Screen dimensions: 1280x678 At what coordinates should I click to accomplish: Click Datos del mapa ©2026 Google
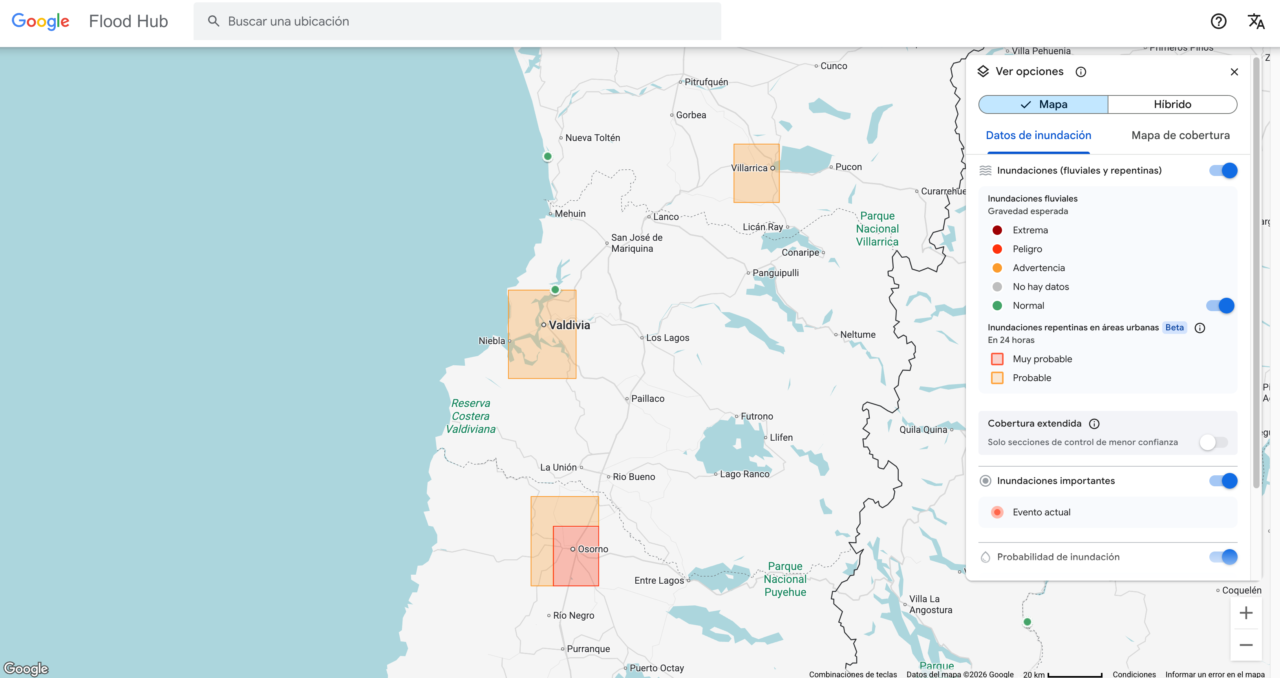(960, 674)
